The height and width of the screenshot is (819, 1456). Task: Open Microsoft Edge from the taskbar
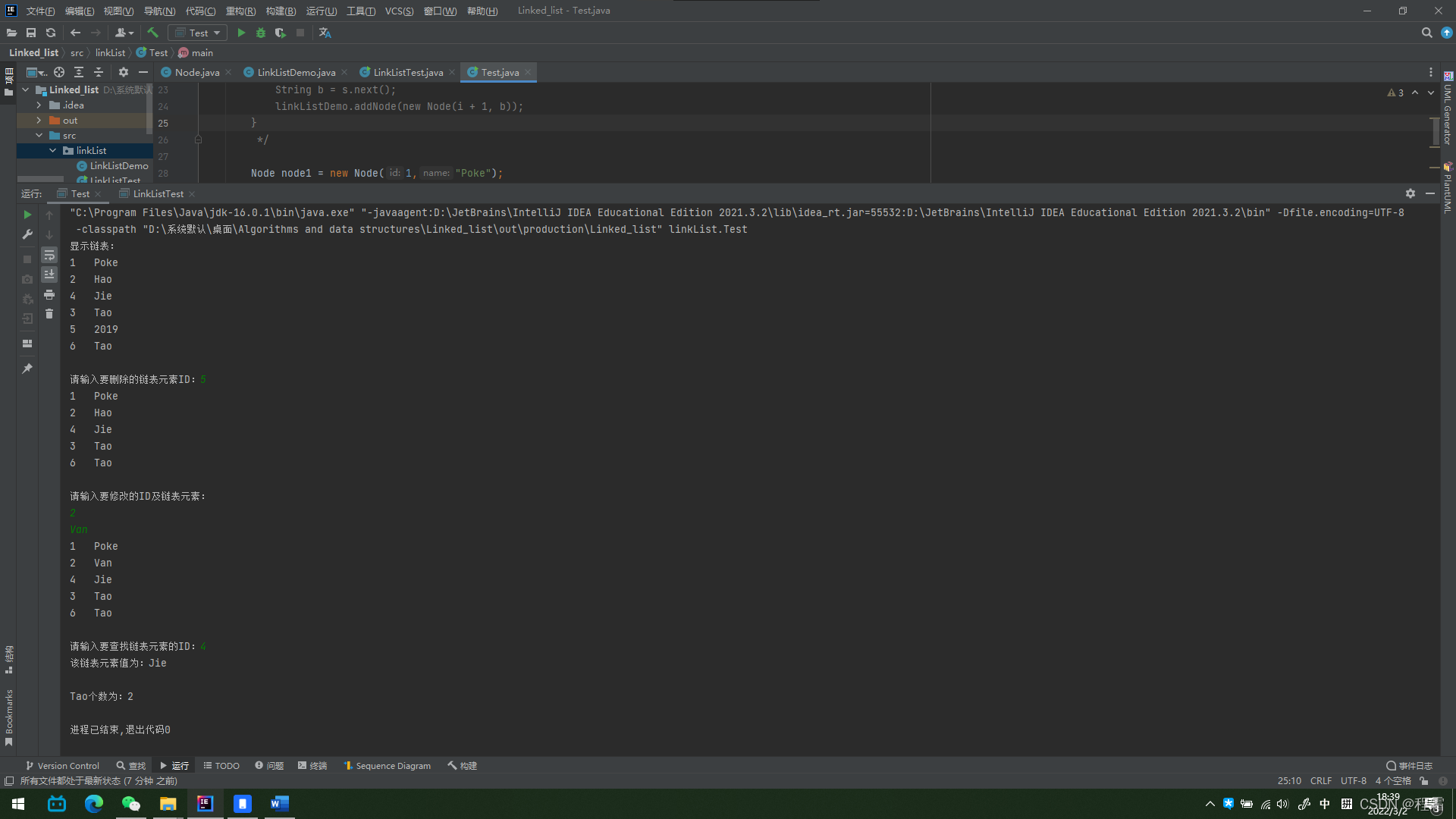(x=94, y=804)
